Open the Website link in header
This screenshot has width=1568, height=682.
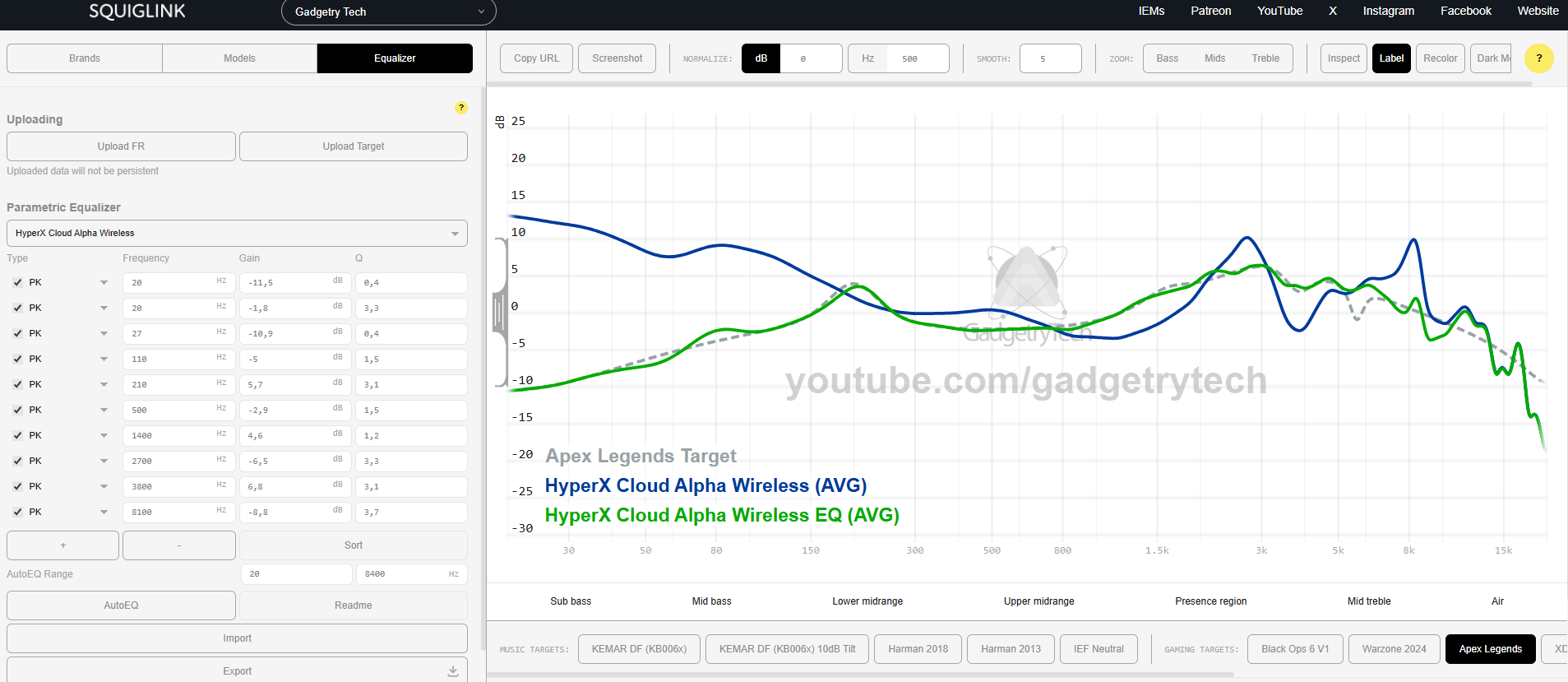[1538, 12]
